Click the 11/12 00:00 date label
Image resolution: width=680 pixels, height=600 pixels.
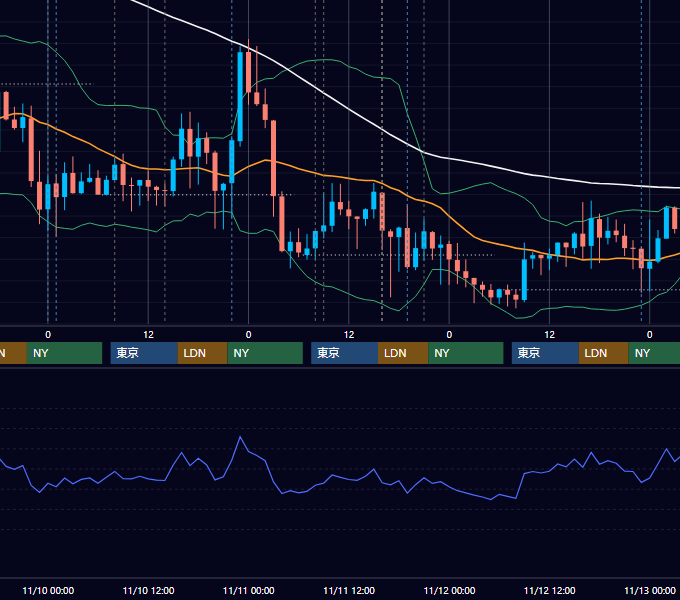coord(449,590)
